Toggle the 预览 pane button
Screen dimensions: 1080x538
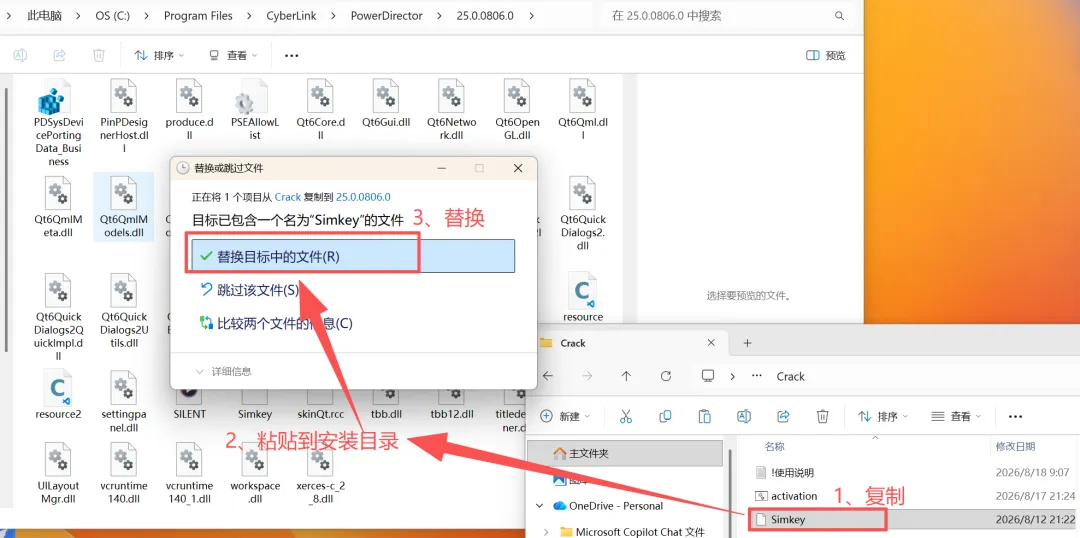click(x=825, y=55)
